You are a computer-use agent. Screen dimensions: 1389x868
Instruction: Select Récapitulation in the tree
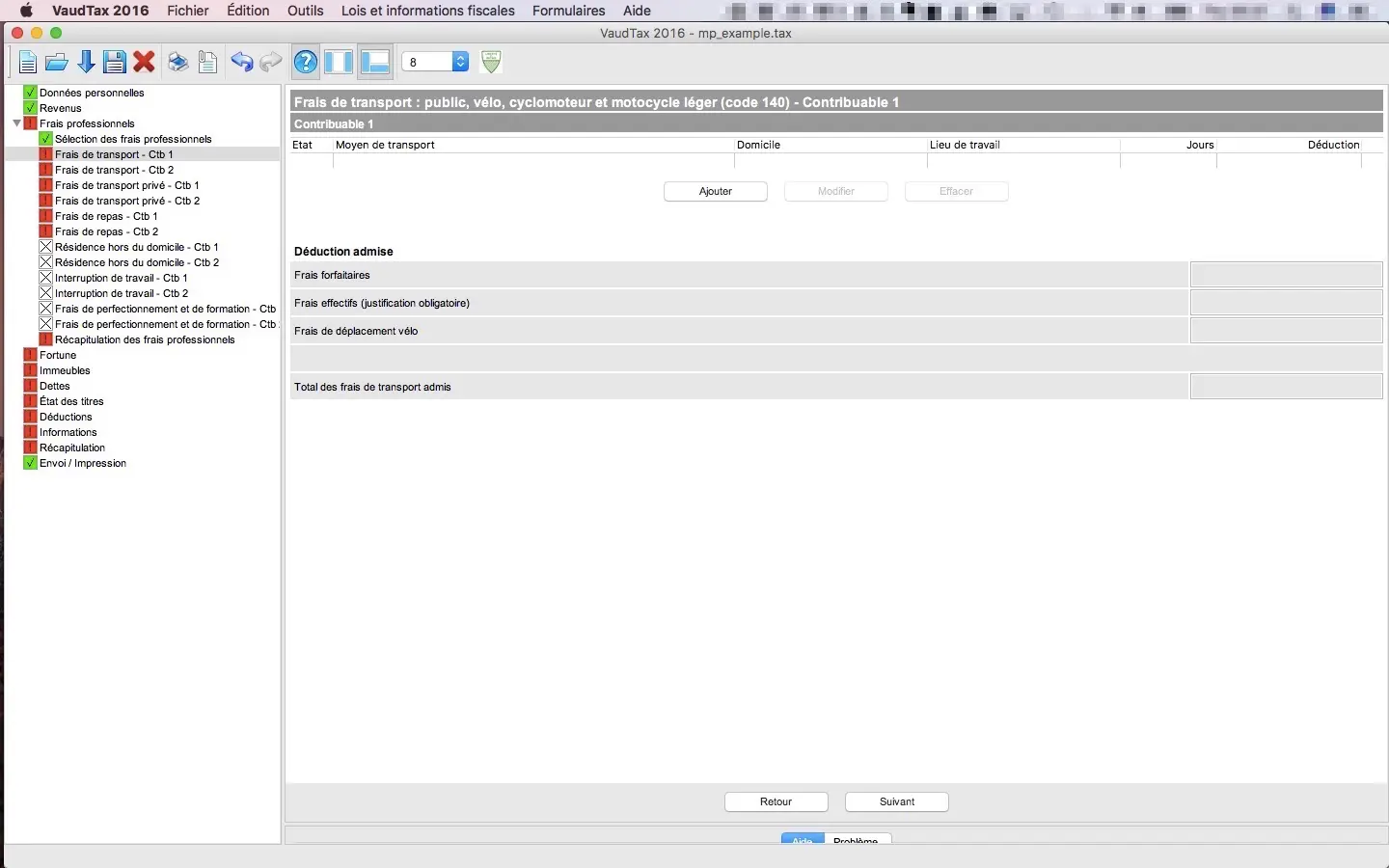(x=72, y=448)
